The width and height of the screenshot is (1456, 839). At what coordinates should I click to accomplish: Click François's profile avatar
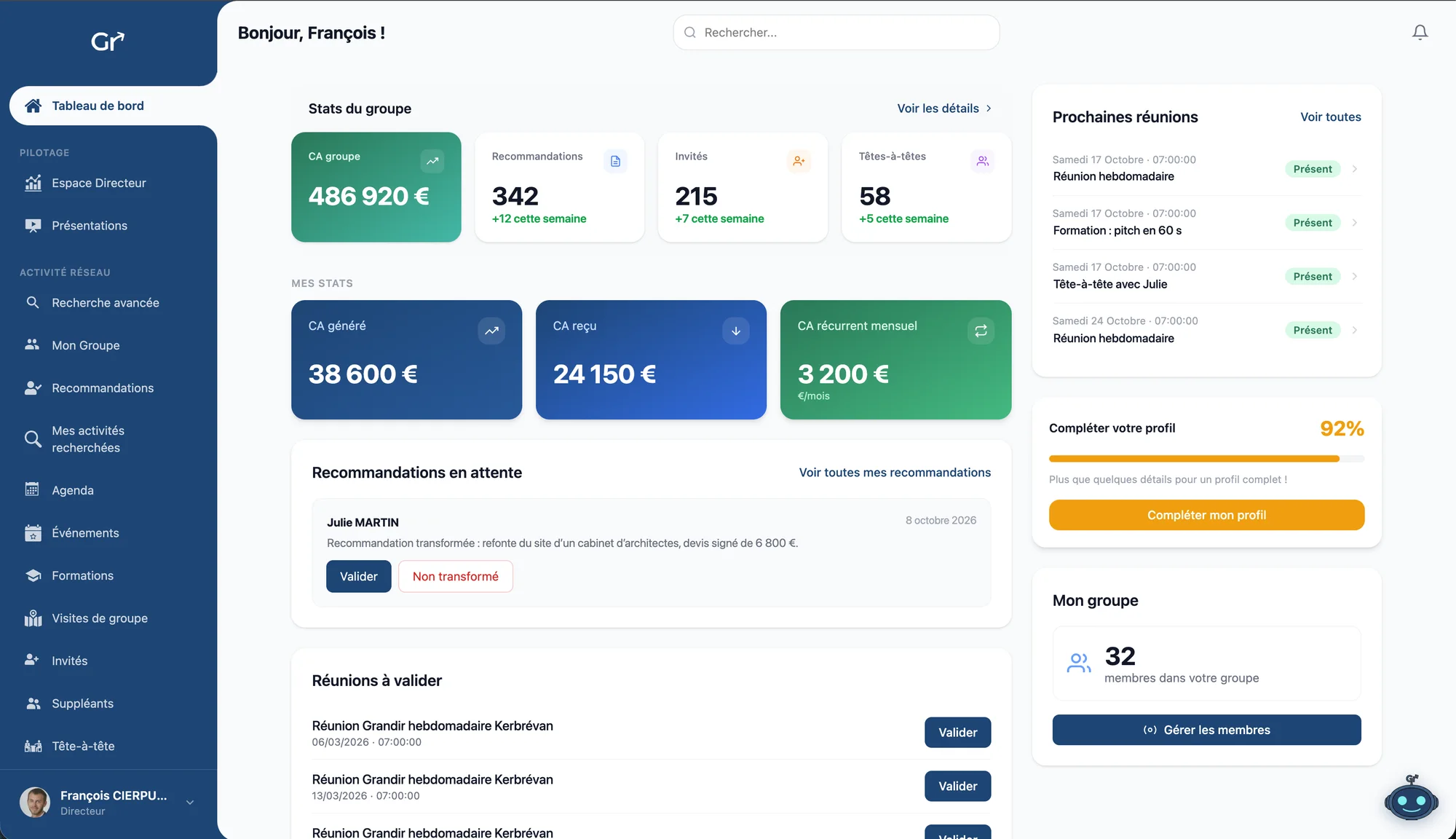tap(35, 803)
